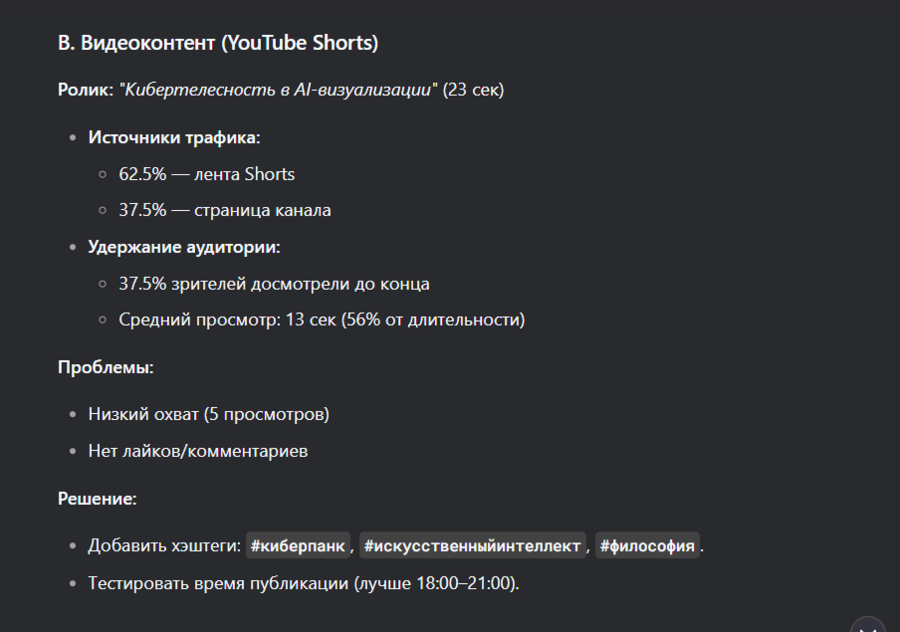
Task: Click the 'Решение:' subheading
Action: [x=97, y=497]
